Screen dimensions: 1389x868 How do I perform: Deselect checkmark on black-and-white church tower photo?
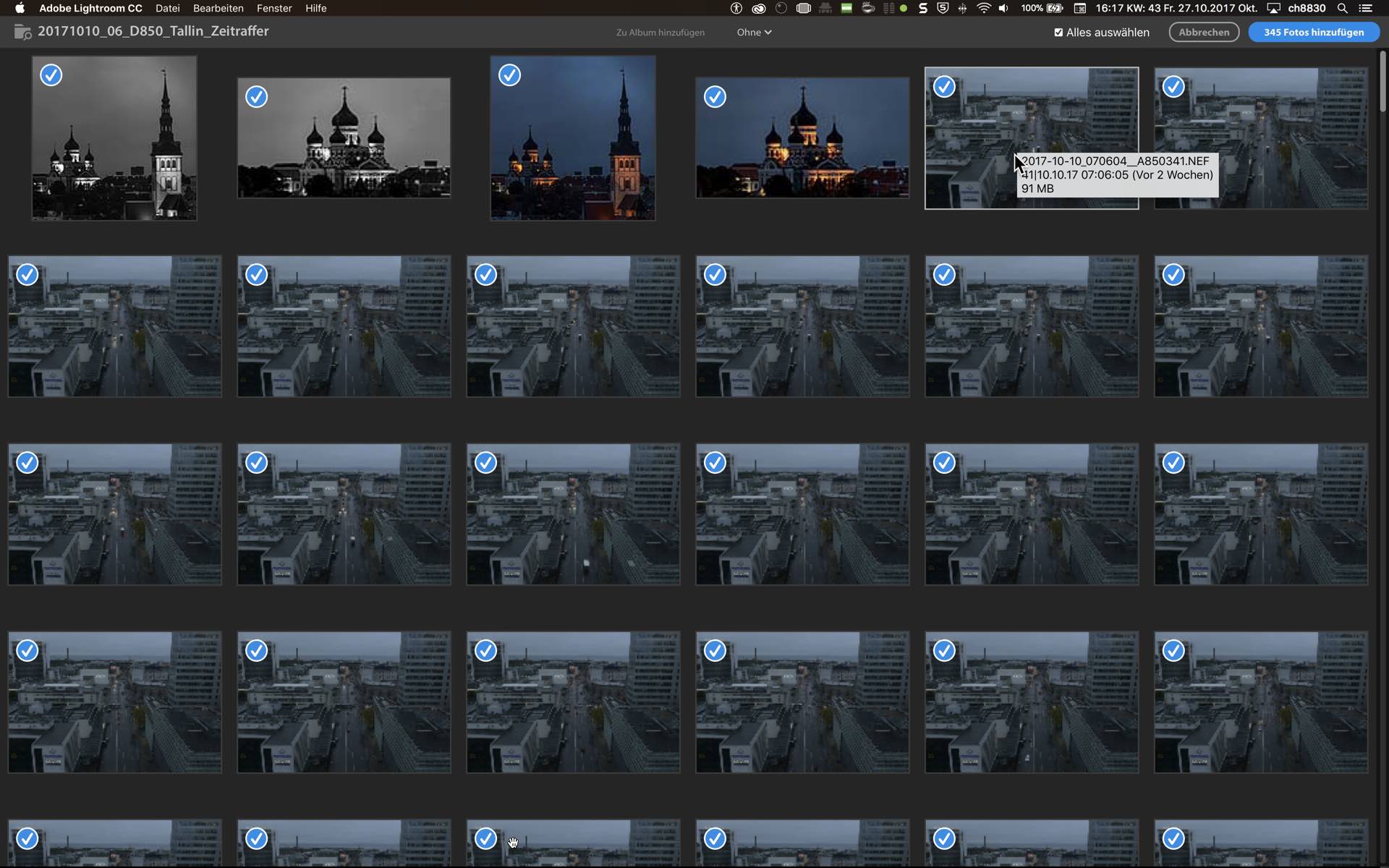pos(51,75)
